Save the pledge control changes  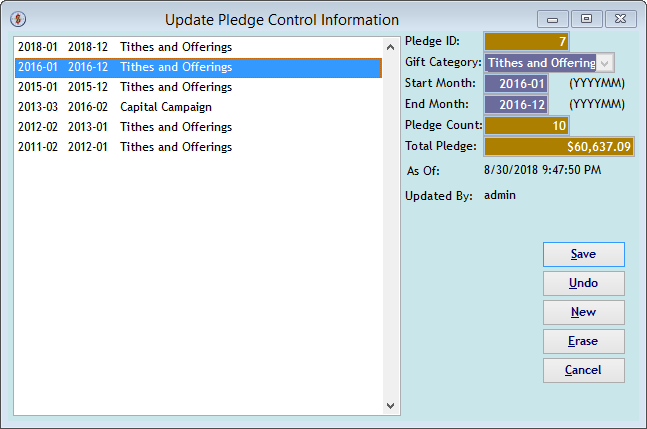coord(583,255)
